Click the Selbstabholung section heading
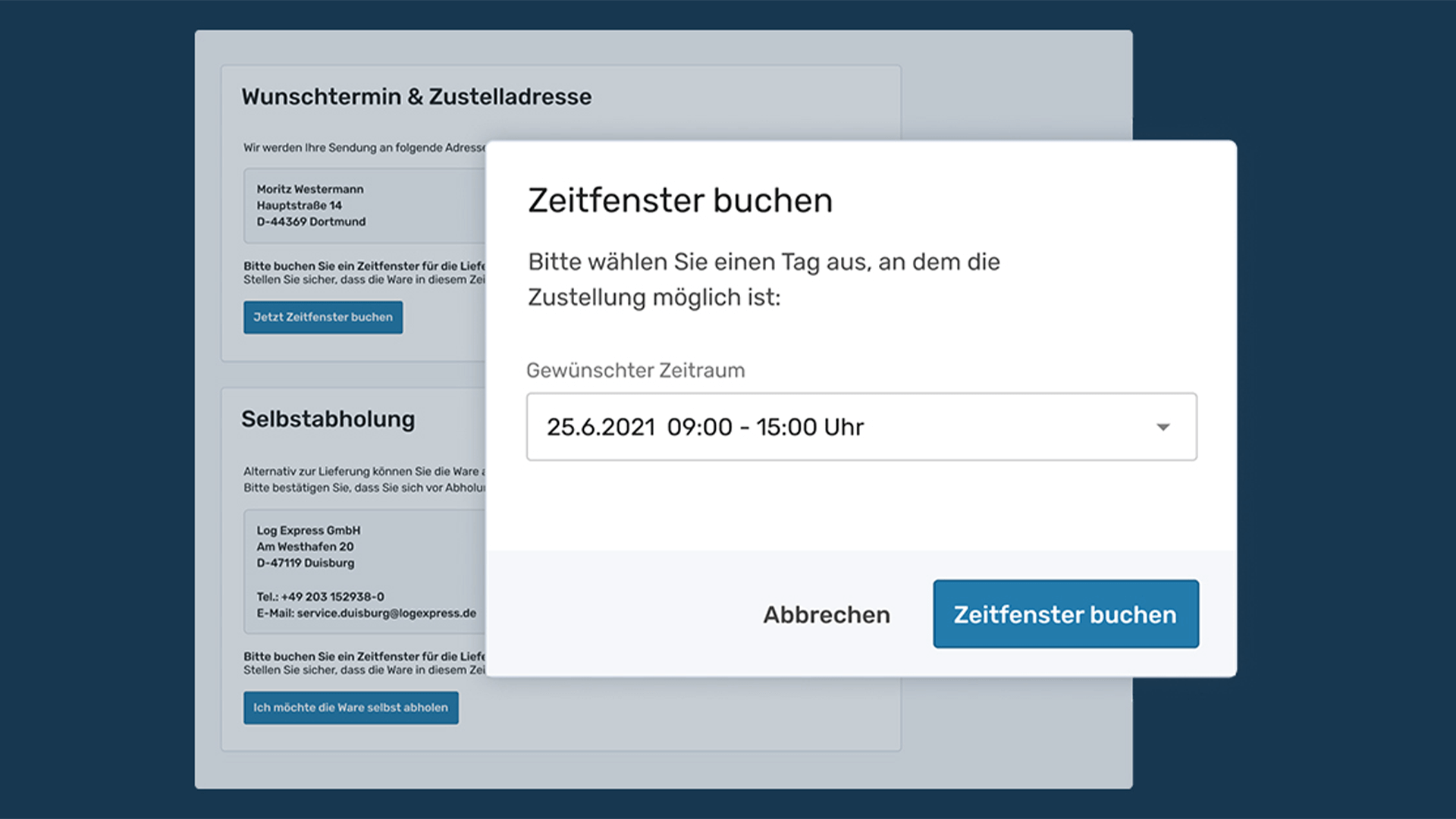Viewport: 1456px width, 819px height. [x=328, y=419]
